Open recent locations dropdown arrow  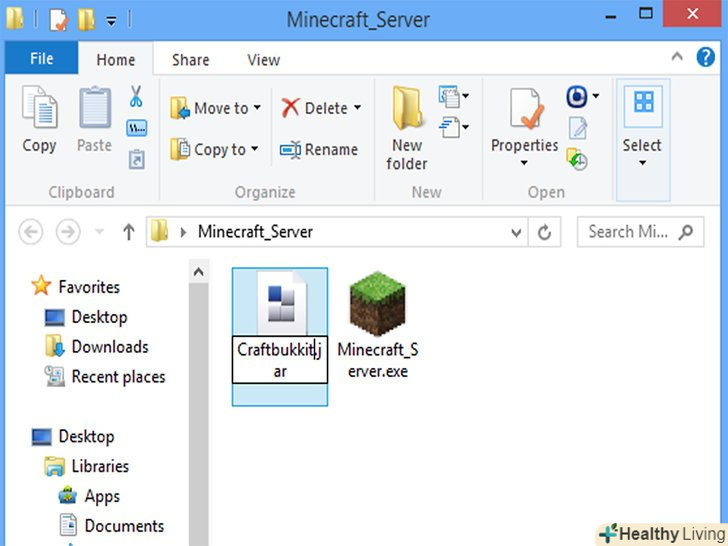[x=99, y=231]
